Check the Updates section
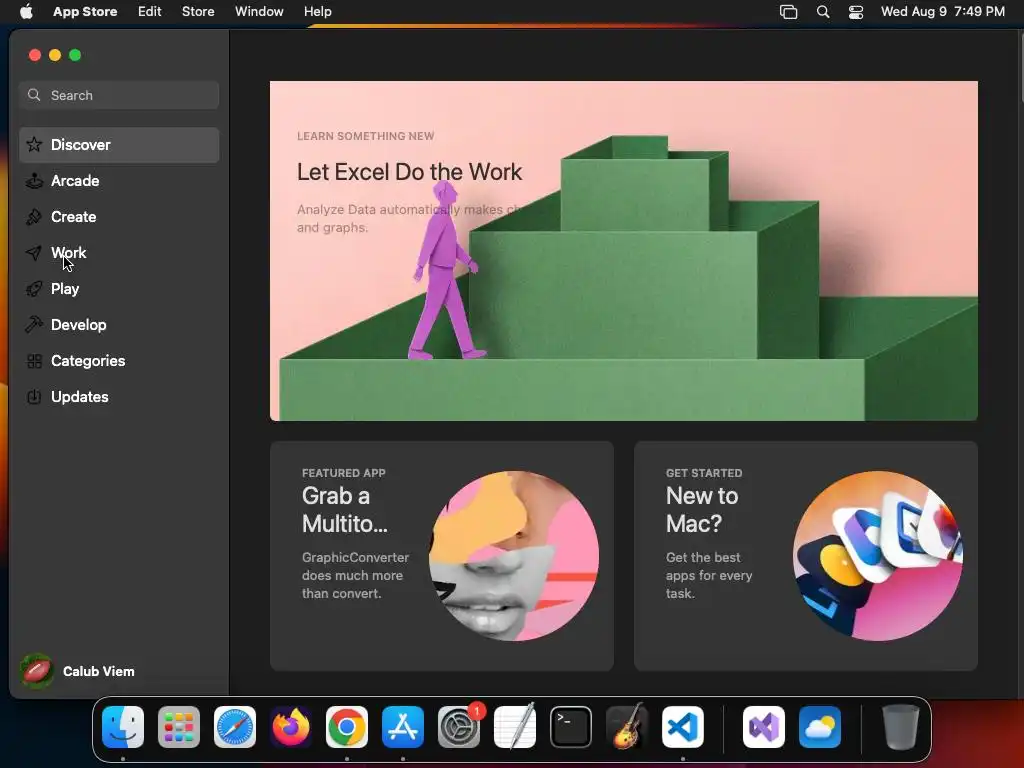The height and width of the screenshot is (768, 1024). click(x=119, y=396)
